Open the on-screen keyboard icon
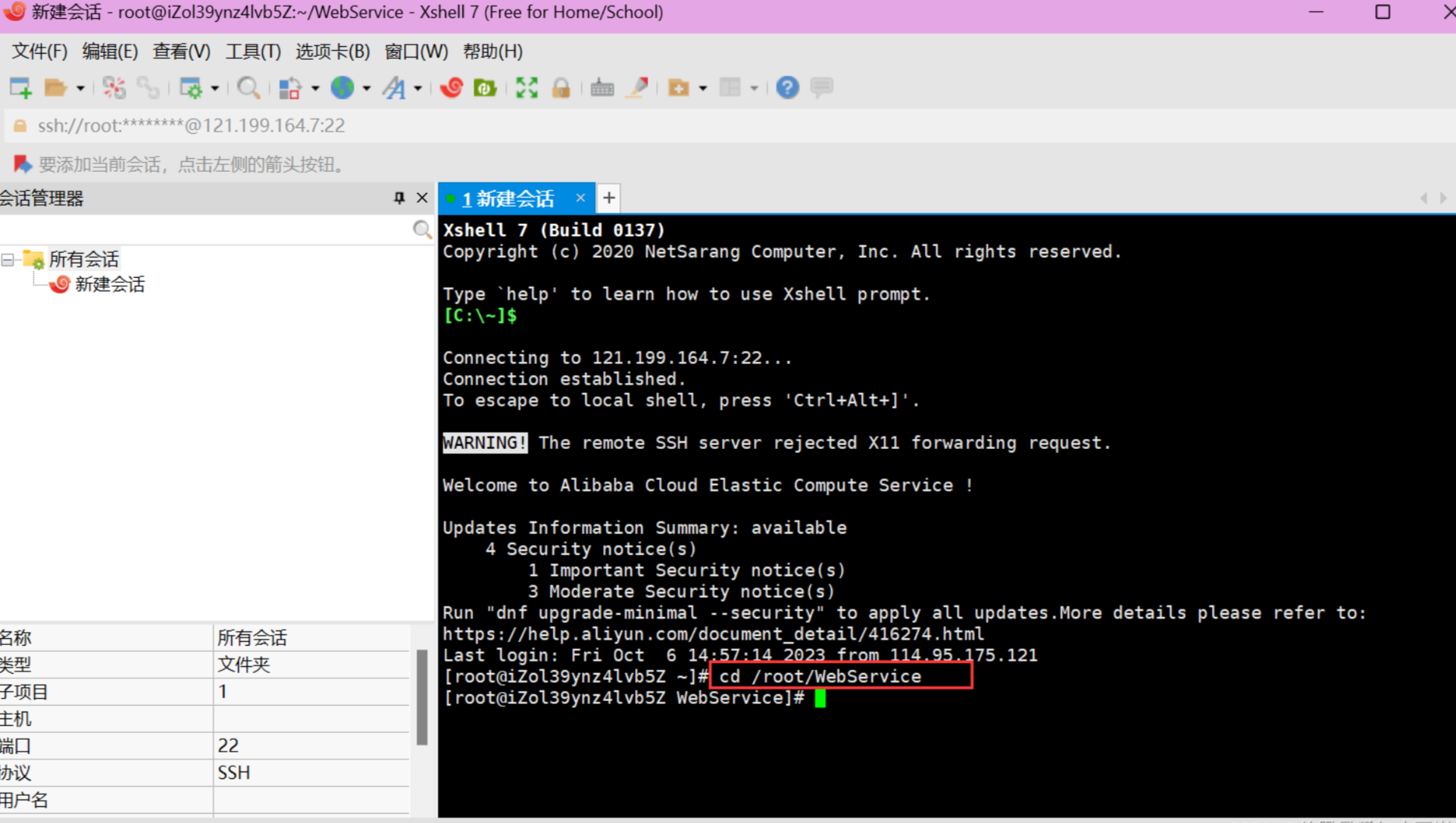 (601, 87)
